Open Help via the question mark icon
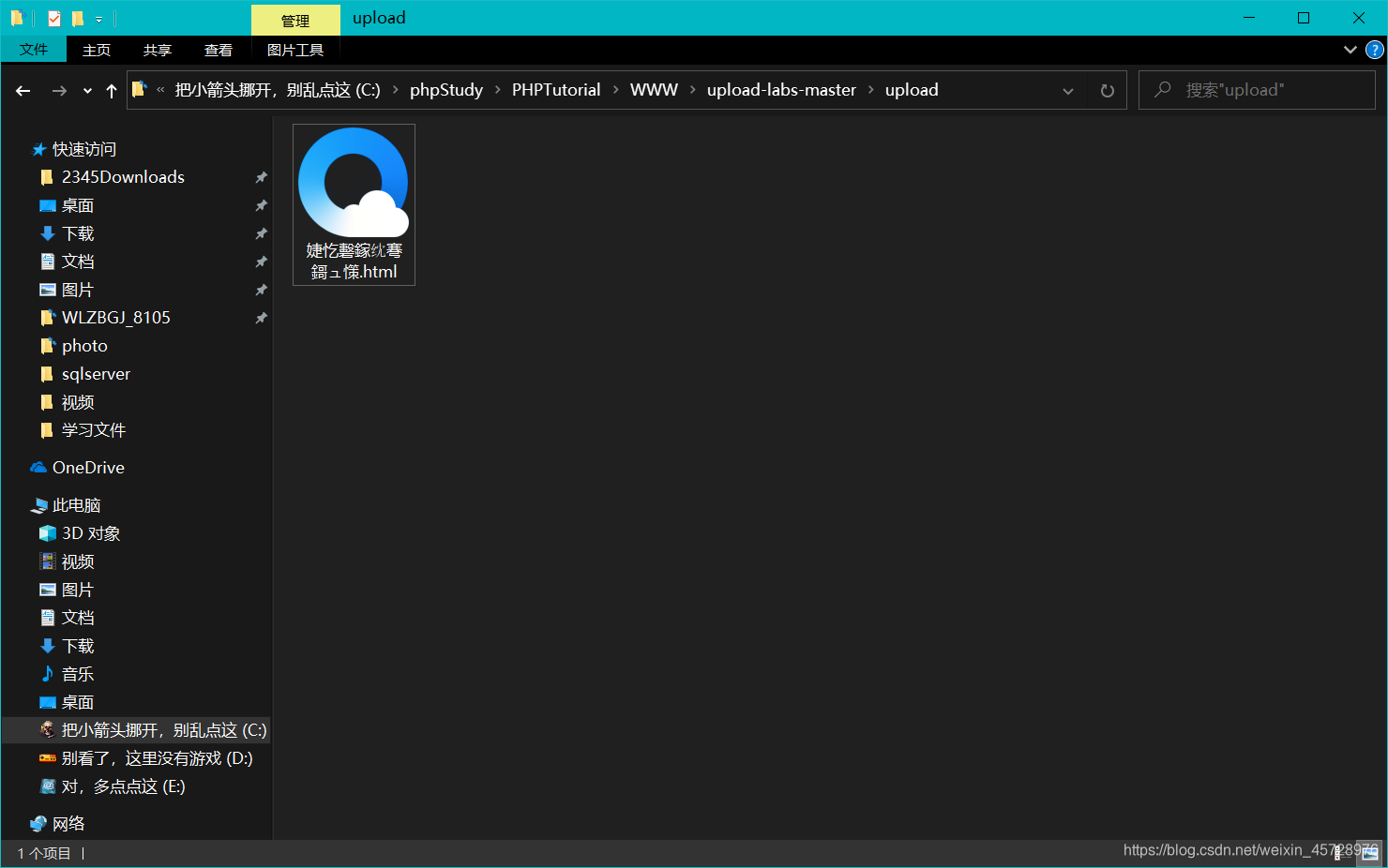The image size is (1388, 868). tap(1375, 50)
